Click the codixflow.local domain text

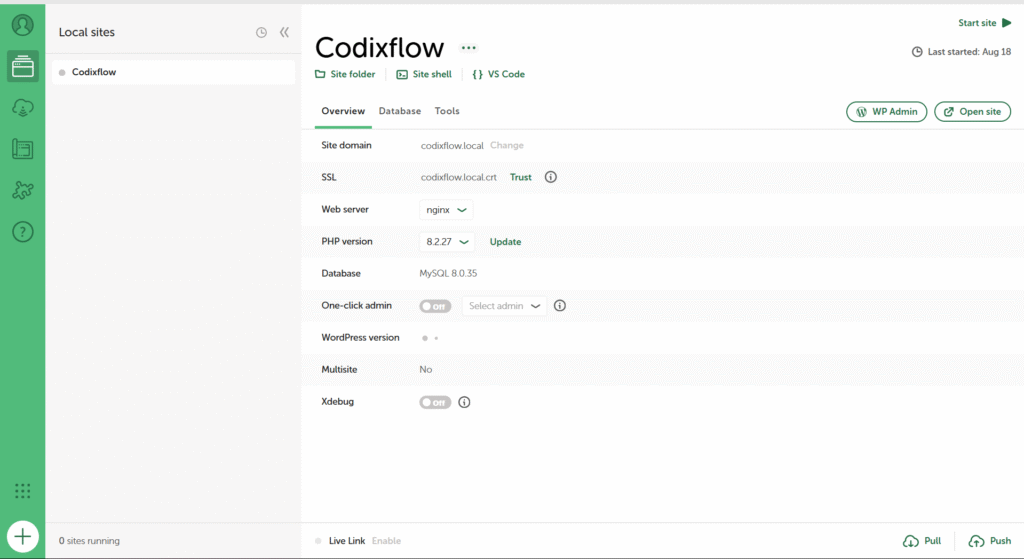[452, 146]
